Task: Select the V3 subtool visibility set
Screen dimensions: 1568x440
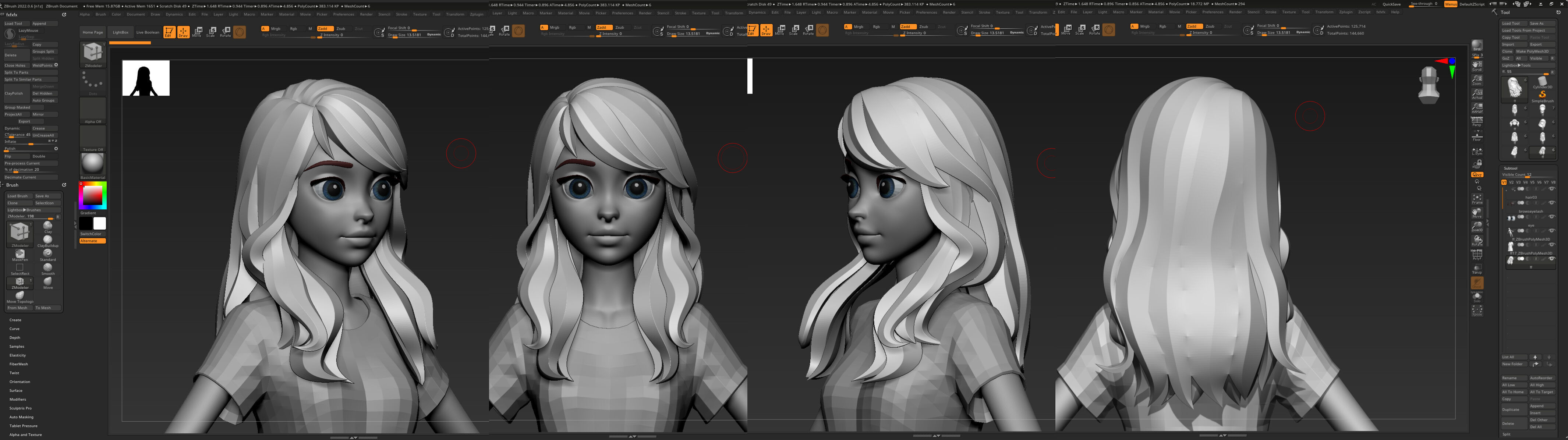Action: coord(1518,182)
